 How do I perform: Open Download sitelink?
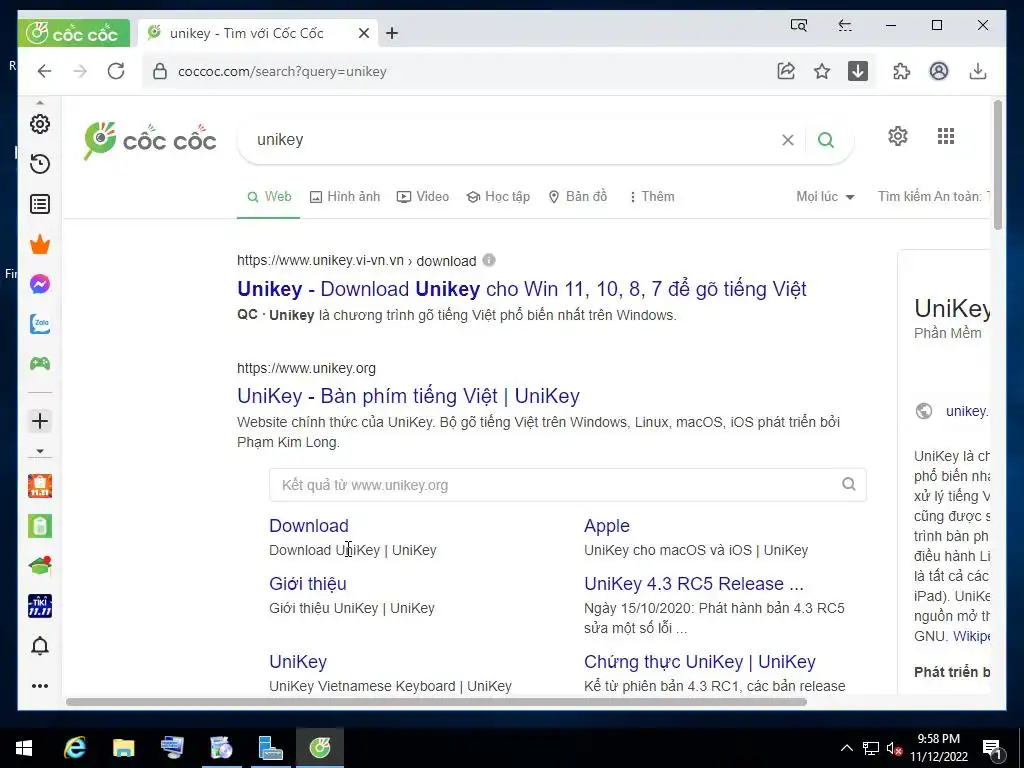coord(309,526)
